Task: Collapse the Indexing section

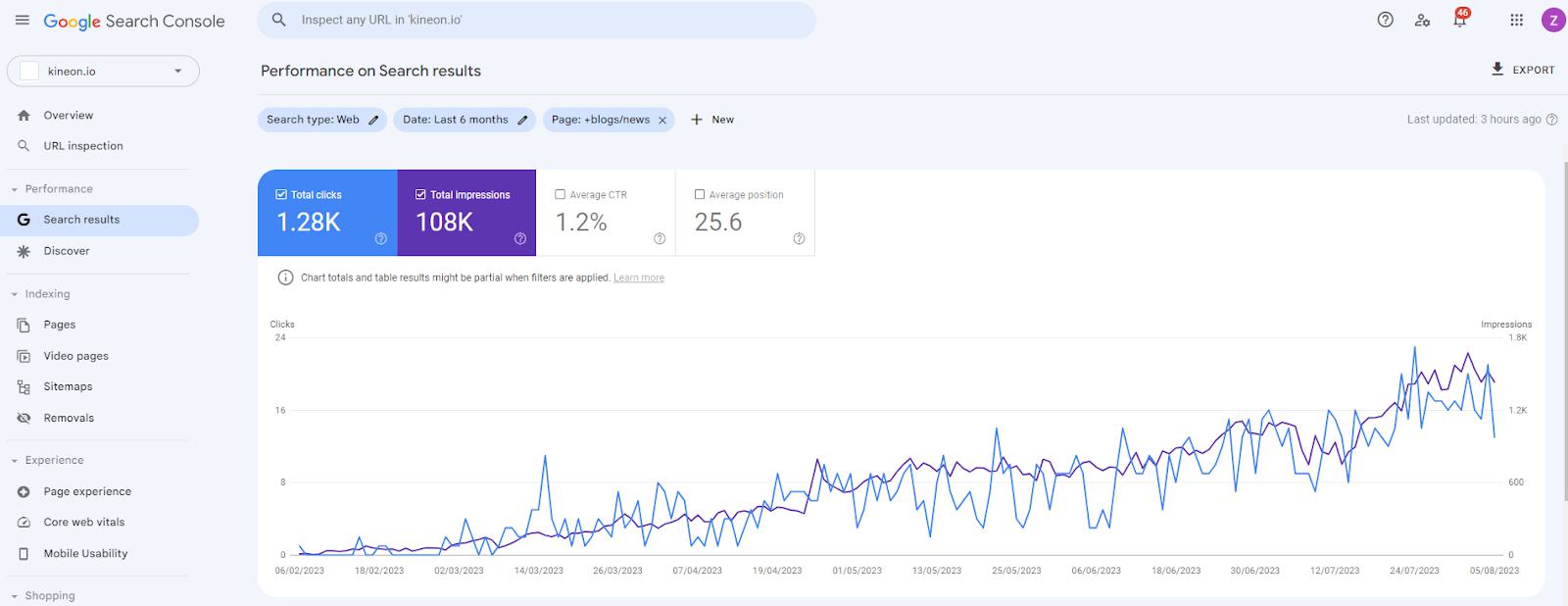Action: tap(15, 294)
